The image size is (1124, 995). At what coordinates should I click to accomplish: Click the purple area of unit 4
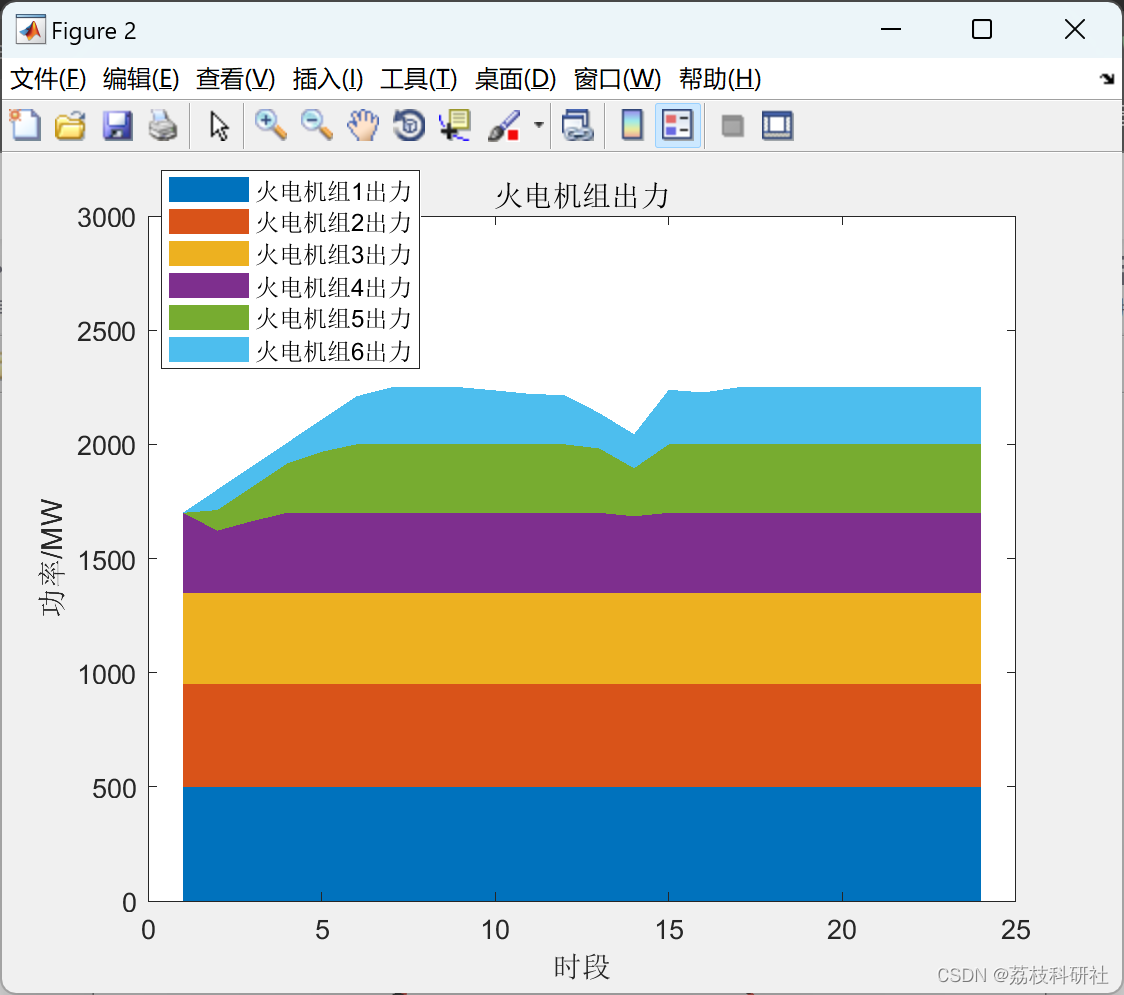click(581, 553)
